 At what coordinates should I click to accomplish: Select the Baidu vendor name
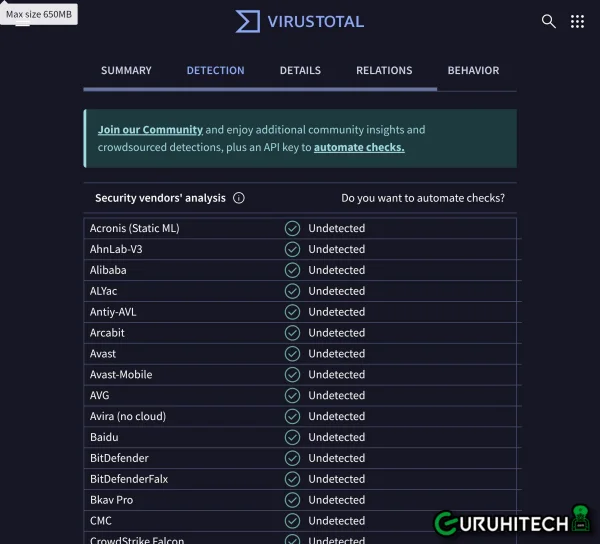pos(104,437)
